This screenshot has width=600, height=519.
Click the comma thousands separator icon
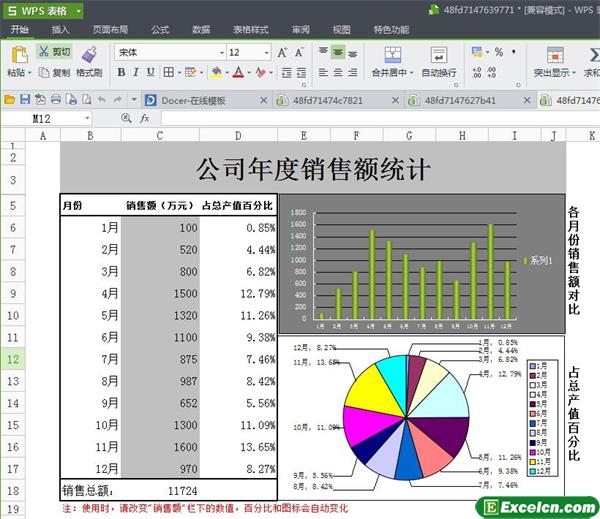tap(514, 52)
